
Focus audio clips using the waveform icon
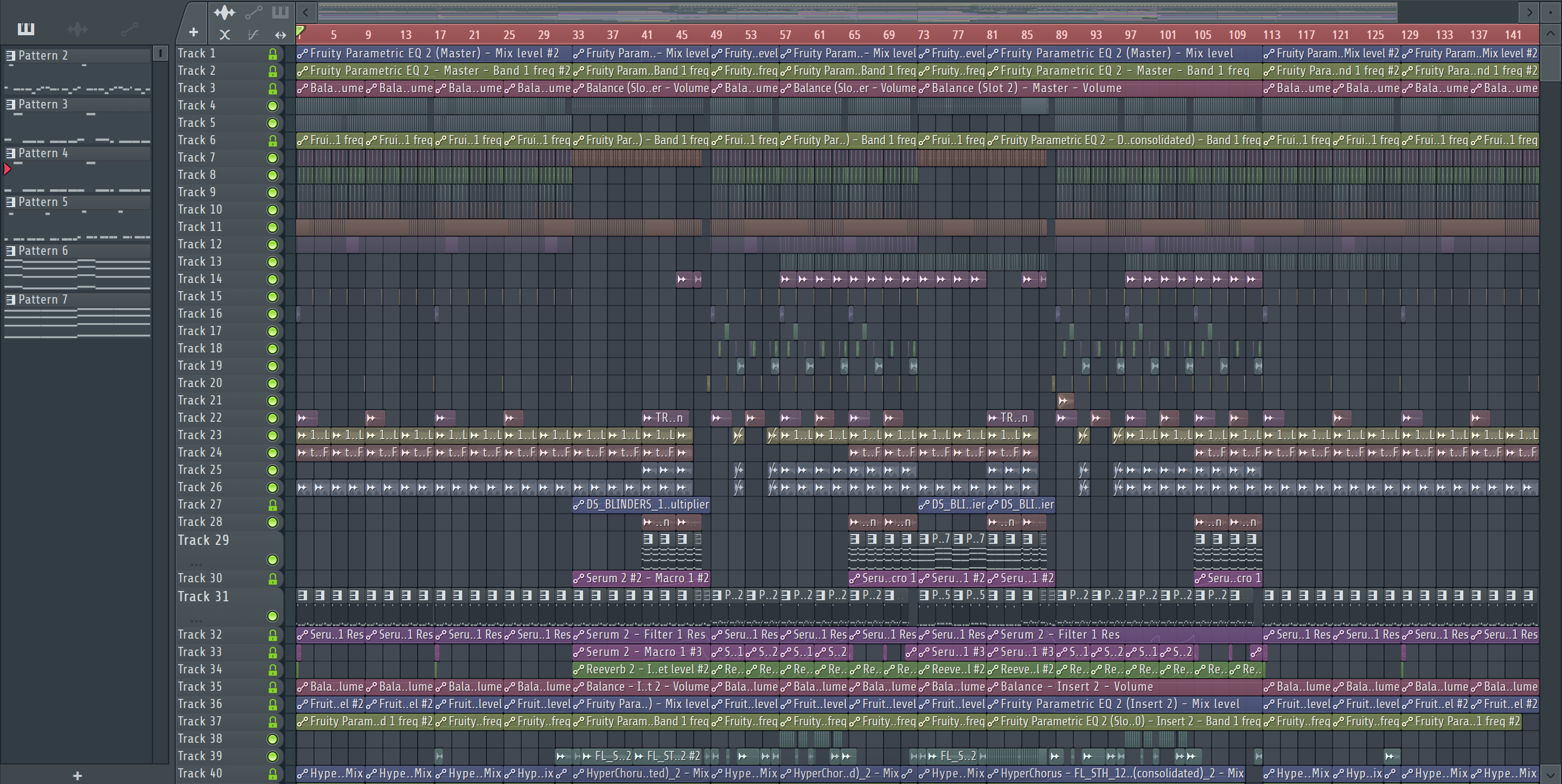coord(225,12)
